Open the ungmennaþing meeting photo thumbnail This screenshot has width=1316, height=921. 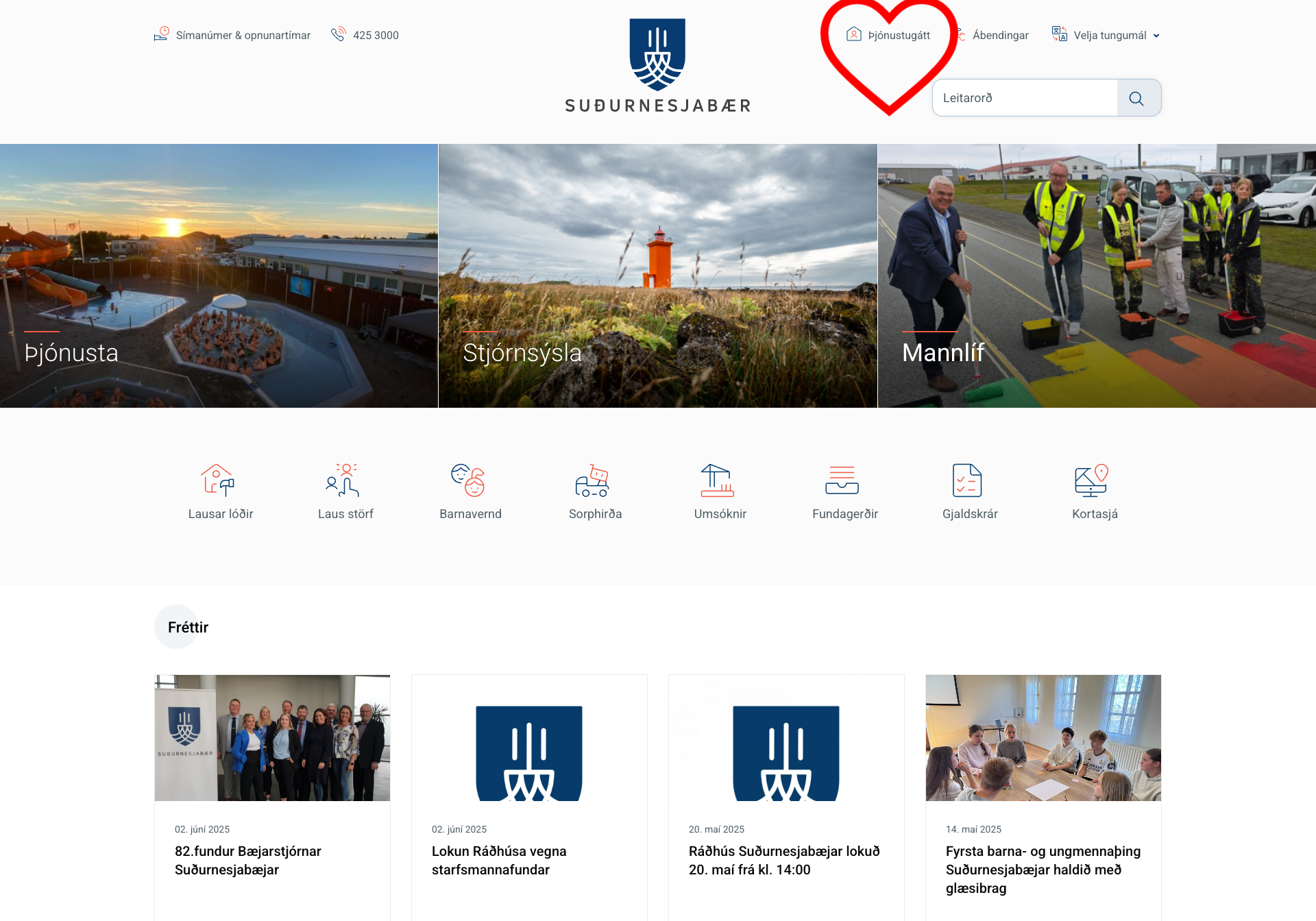click(1043, 738)
